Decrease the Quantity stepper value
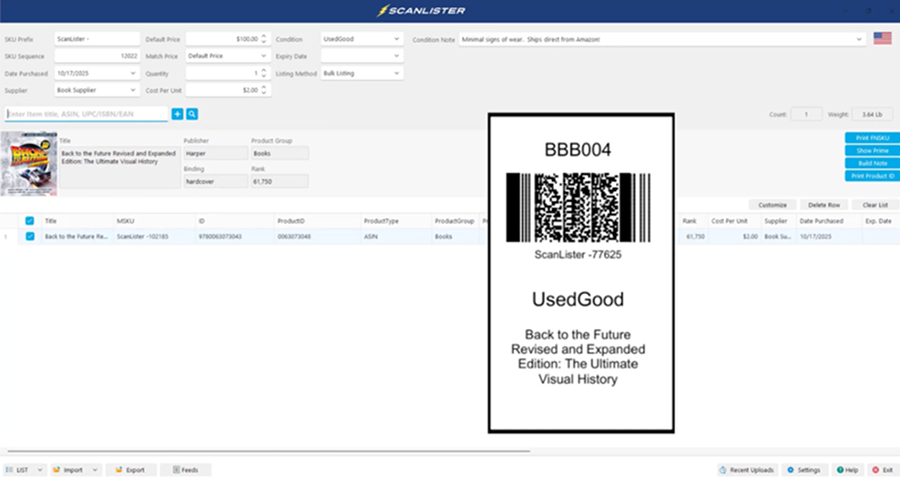The image size is (900, 483). coord(264,76)
